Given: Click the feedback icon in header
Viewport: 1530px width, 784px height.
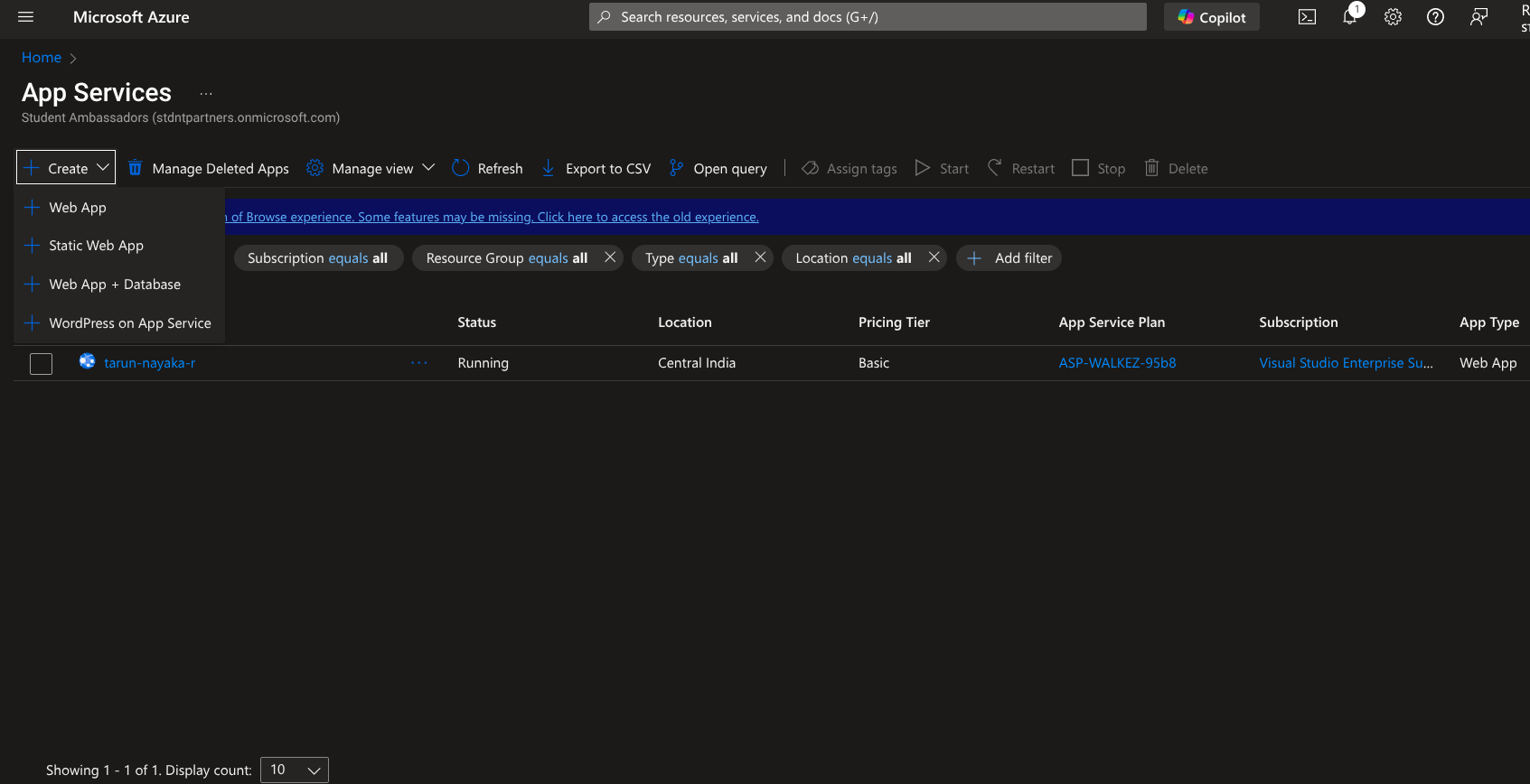Looking at the screenshot, I should pos(1478,17).
